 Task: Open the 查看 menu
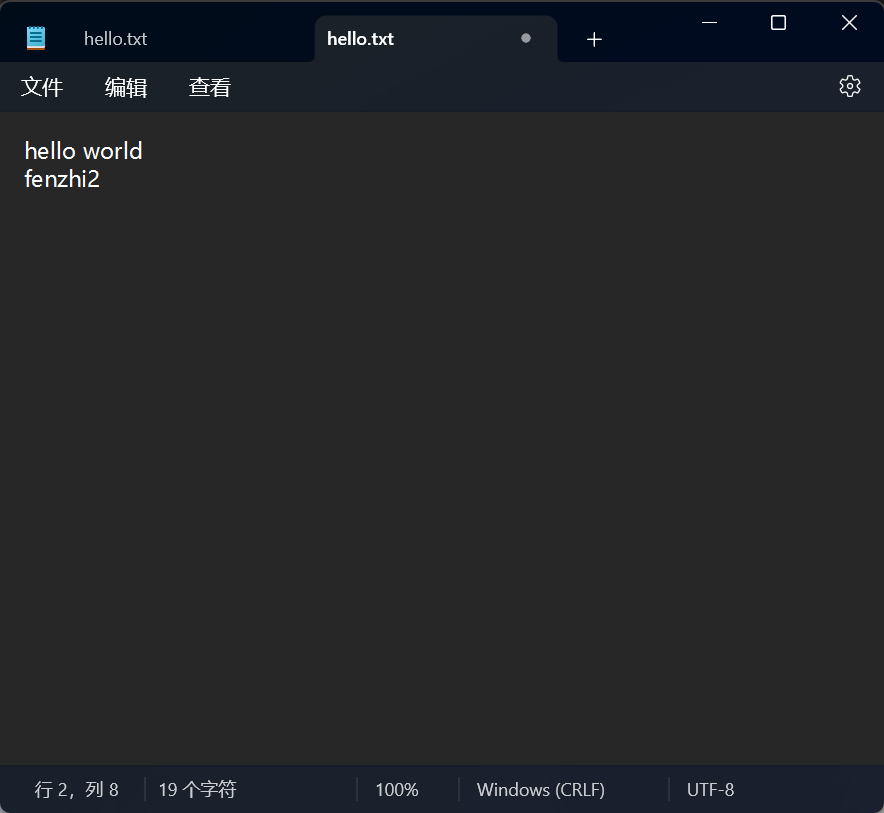210,87
